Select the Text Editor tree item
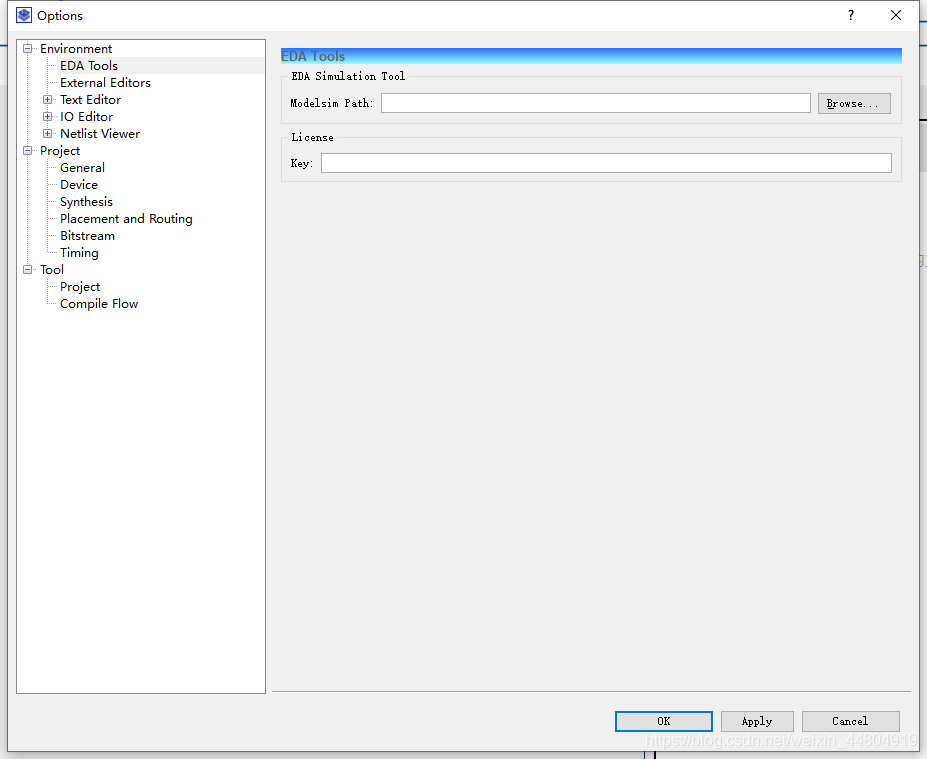This screenshot has height=759, width=927. coord(90,99)
